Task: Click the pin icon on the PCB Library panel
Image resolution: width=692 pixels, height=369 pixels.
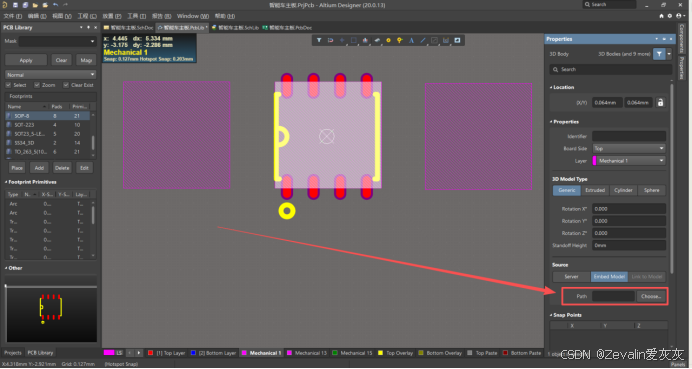Action: [88, 27]
